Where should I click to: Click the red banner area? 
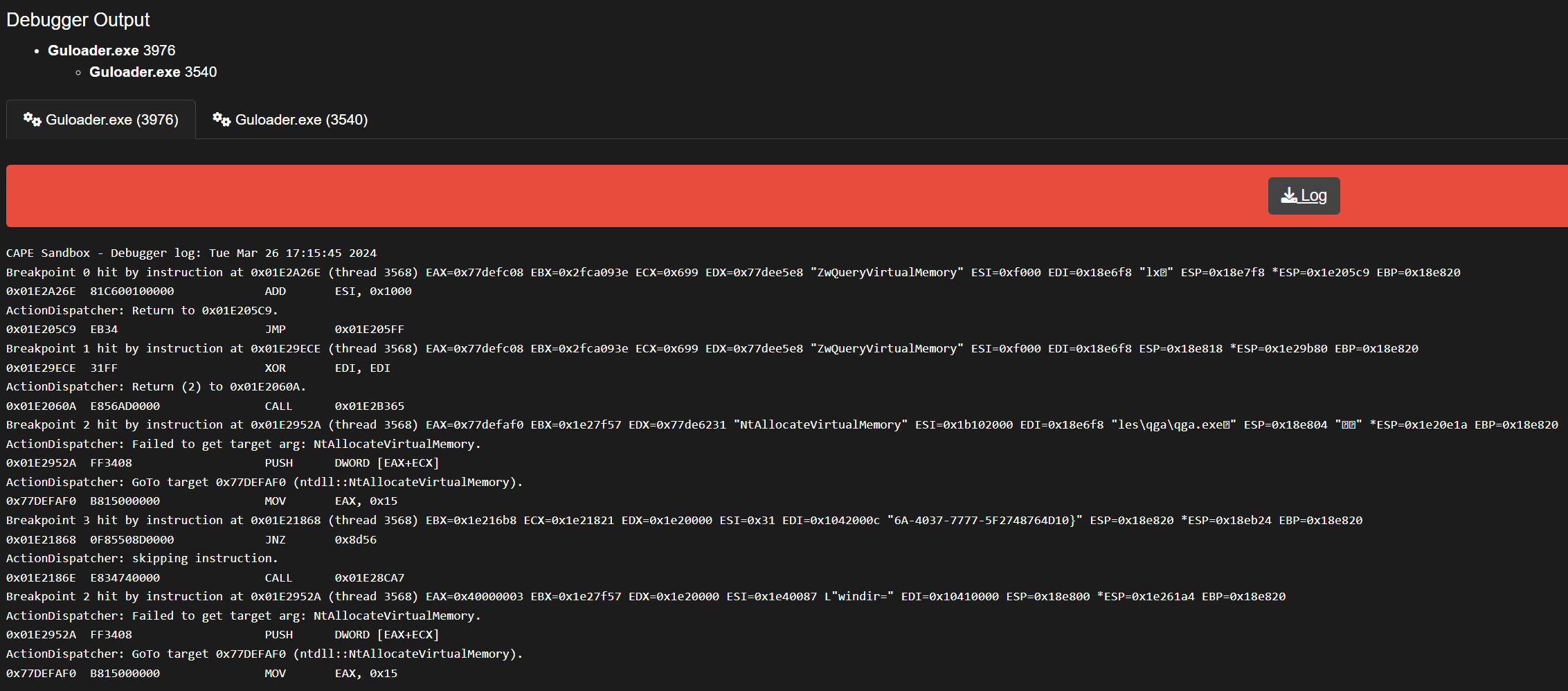click(623, 196)
